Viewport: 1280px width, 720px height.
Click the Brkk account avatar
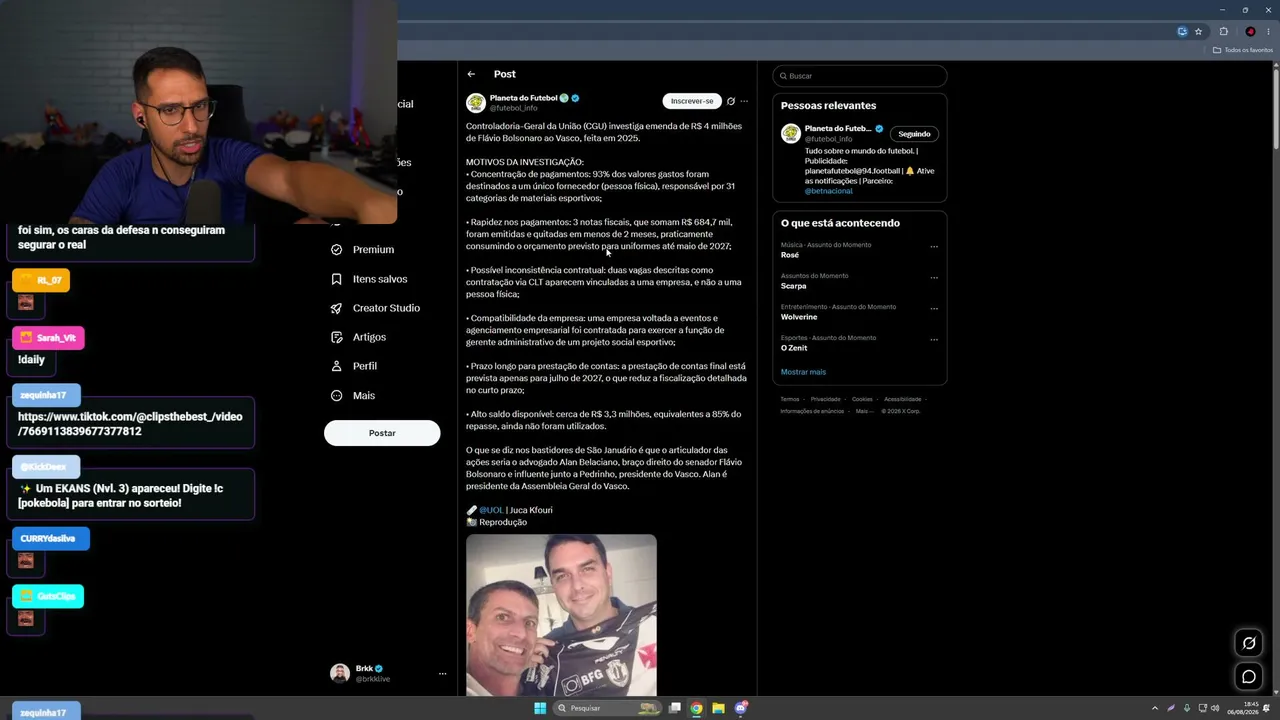coord(340,673)
